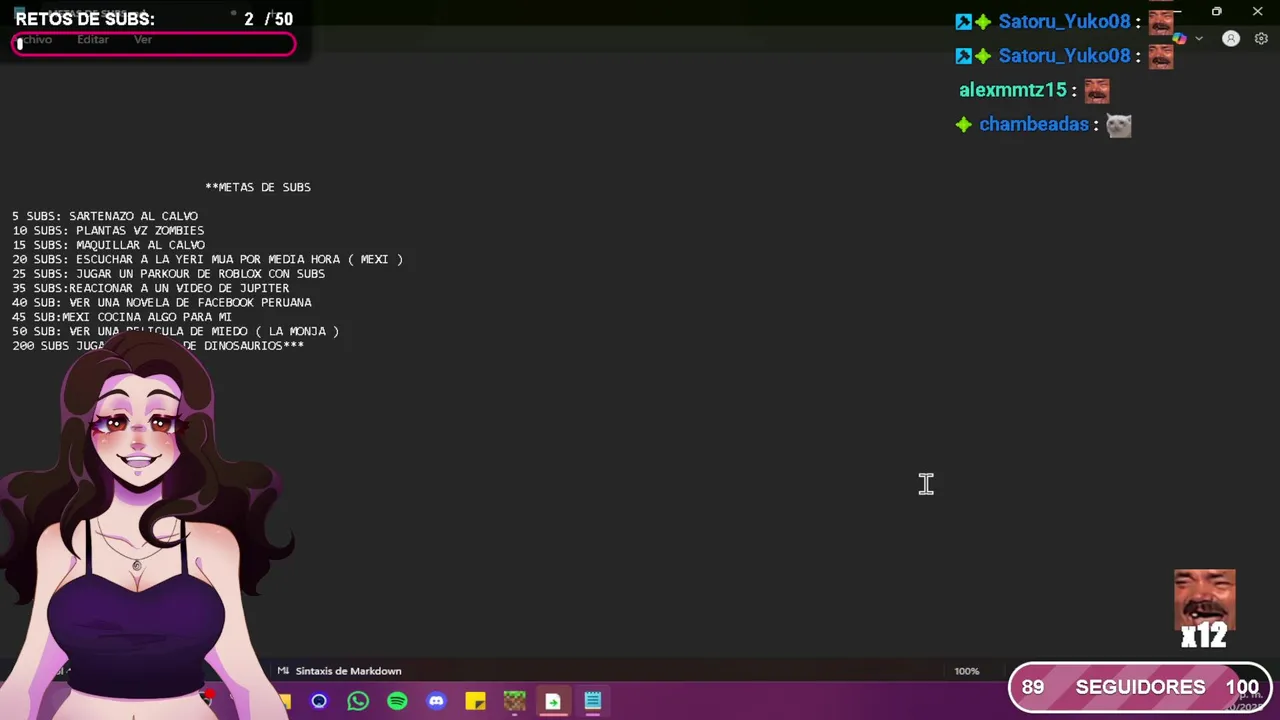The height and width of the screenshot is (720, 1280).
Task: Click the line about escuchar a la Yeri Mua
Action: click(208, 260)
